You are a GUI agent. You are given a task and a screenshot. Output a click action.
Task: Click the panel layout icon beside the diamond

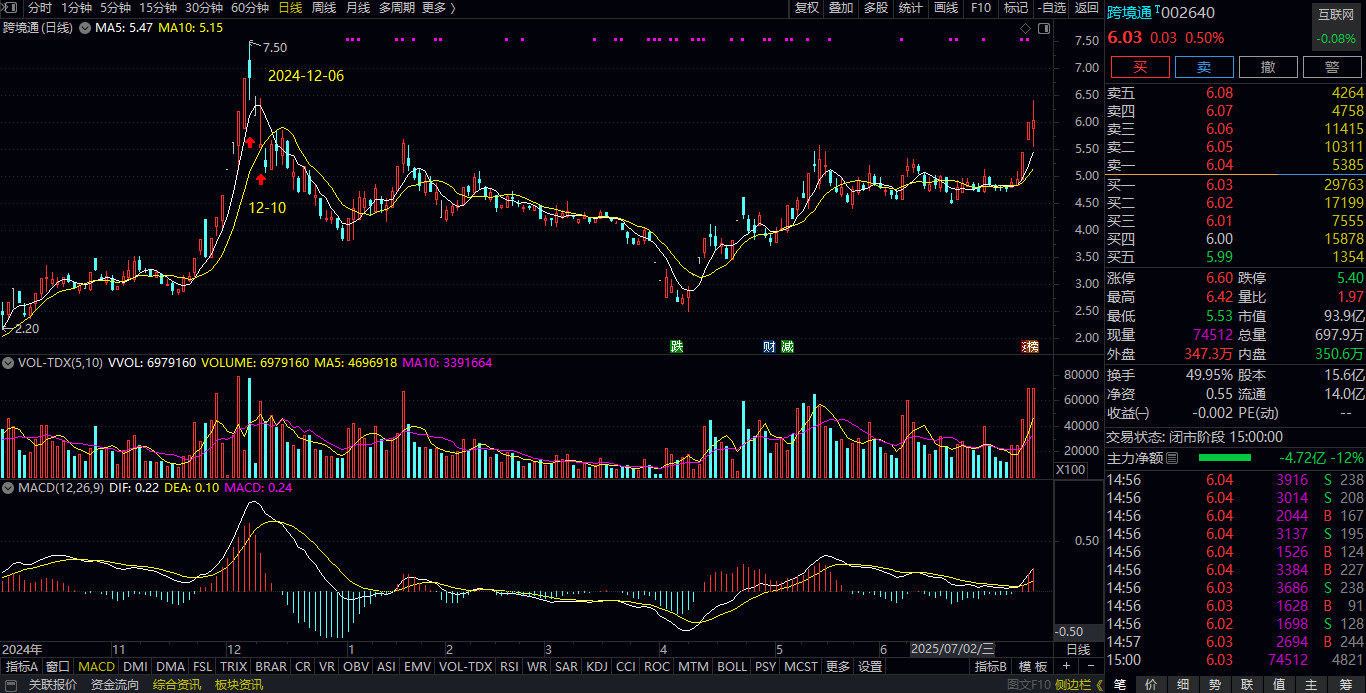point(1043,28)
